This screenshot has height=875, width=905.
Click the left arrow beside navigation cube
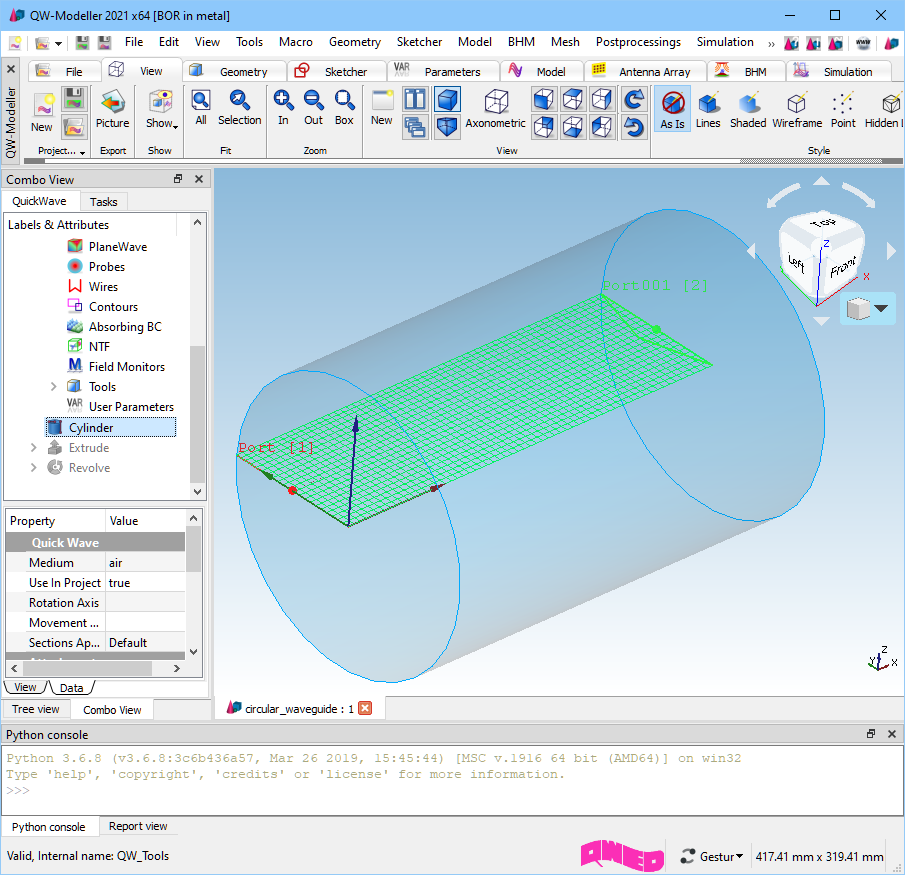click(x=751, y=250)
